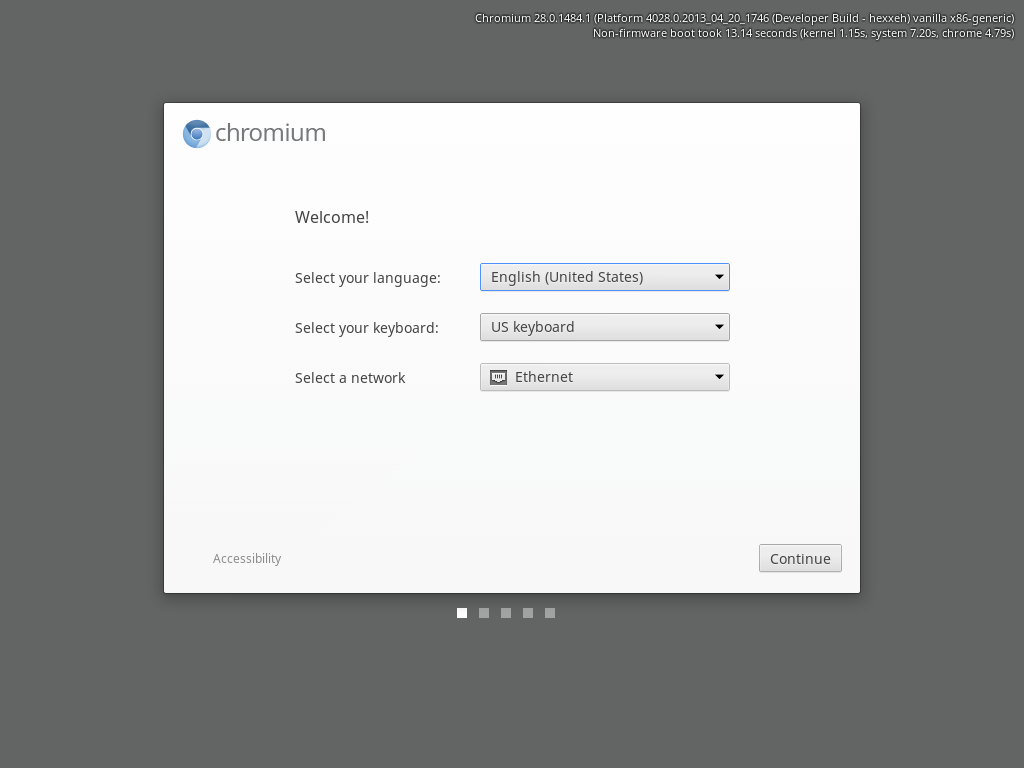This screenshot has width=1024, height=768.
Task: Select the first white step indicator dot
Action: click(x=462, y=613)
